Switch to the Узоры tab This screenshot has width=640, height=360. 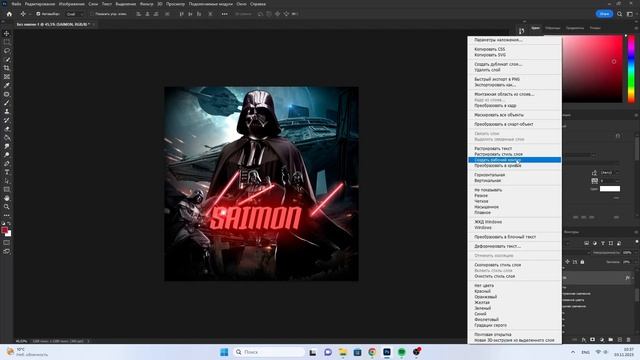pos(595,28)
